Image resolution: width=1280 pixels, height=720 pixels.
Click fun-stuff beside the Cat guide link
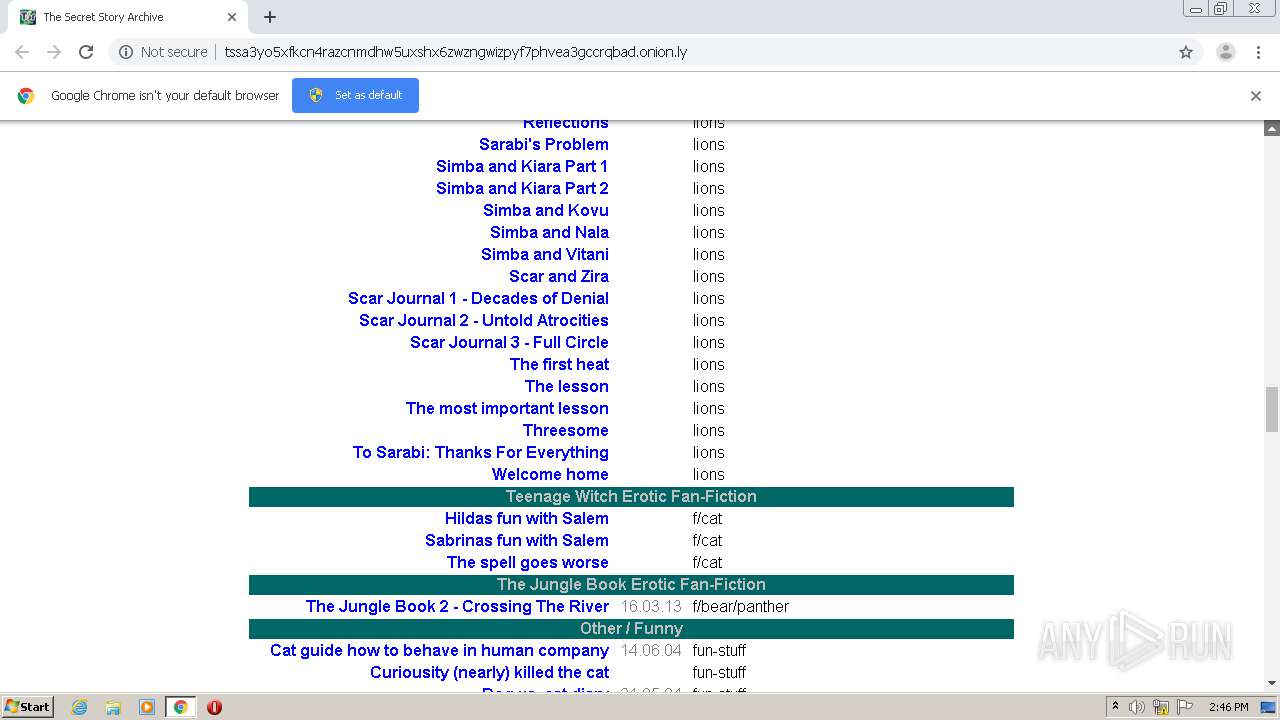(719, 650)
